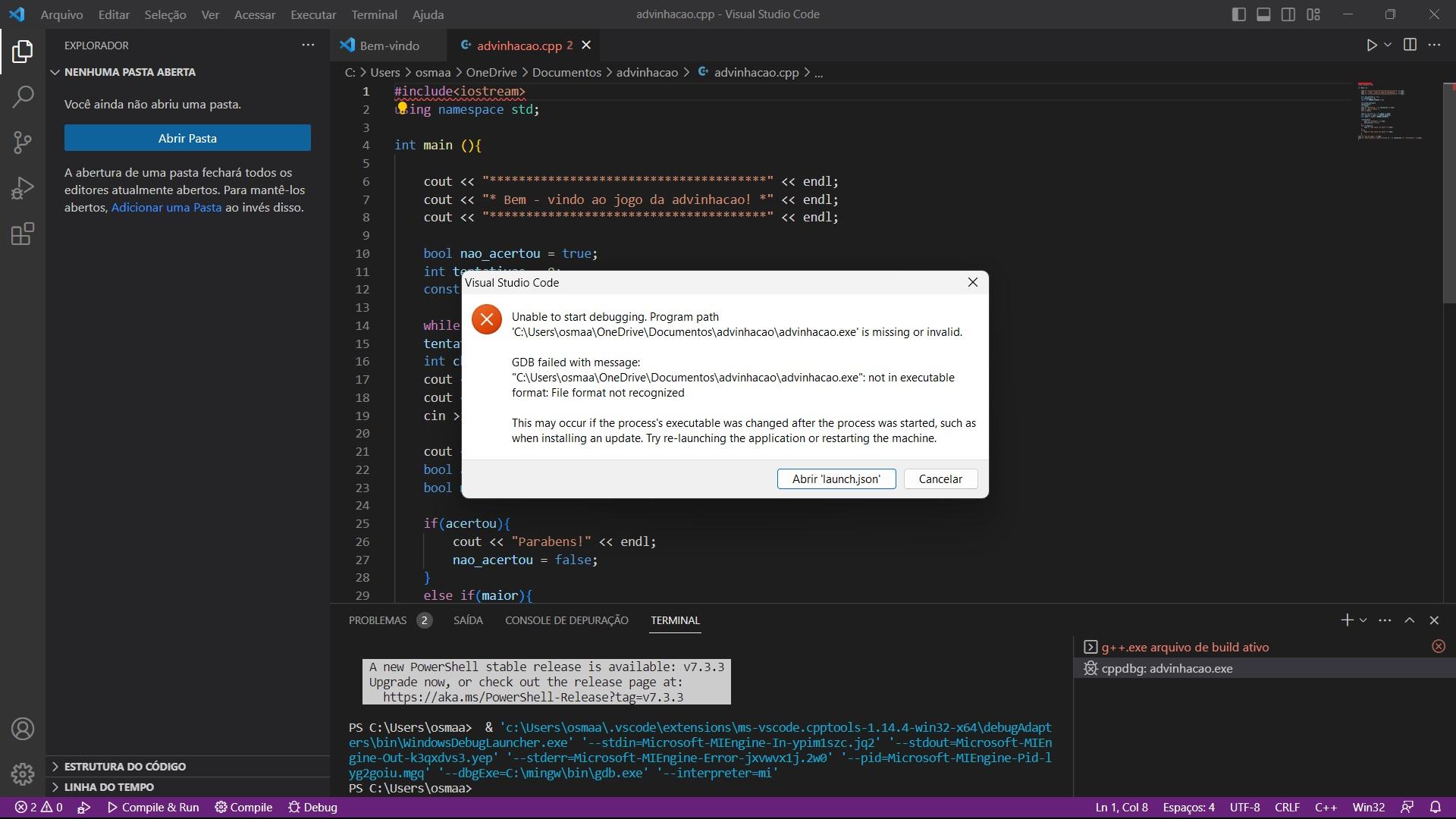Open the Executar menu
Screen dimensions: 1456x819
point(313,14)
